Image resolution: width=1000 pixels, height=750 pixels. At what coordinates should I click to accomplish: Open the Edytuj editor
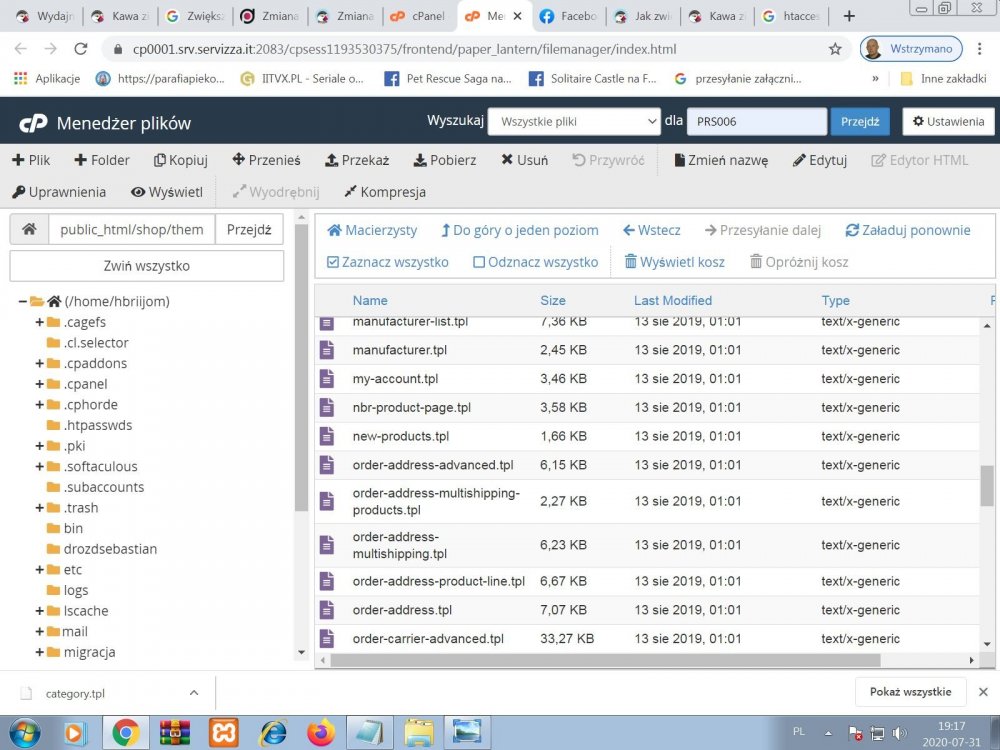pyautogui.click(x=820, y=160)
